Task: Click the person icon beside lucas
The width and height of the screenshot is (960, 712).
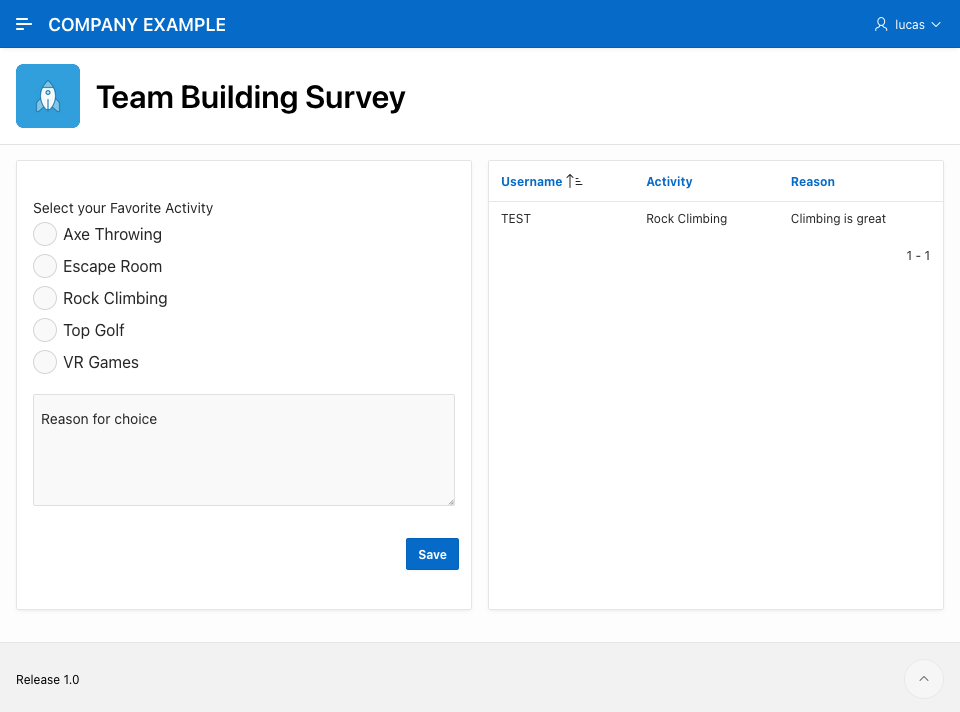Action: (880, 24)
